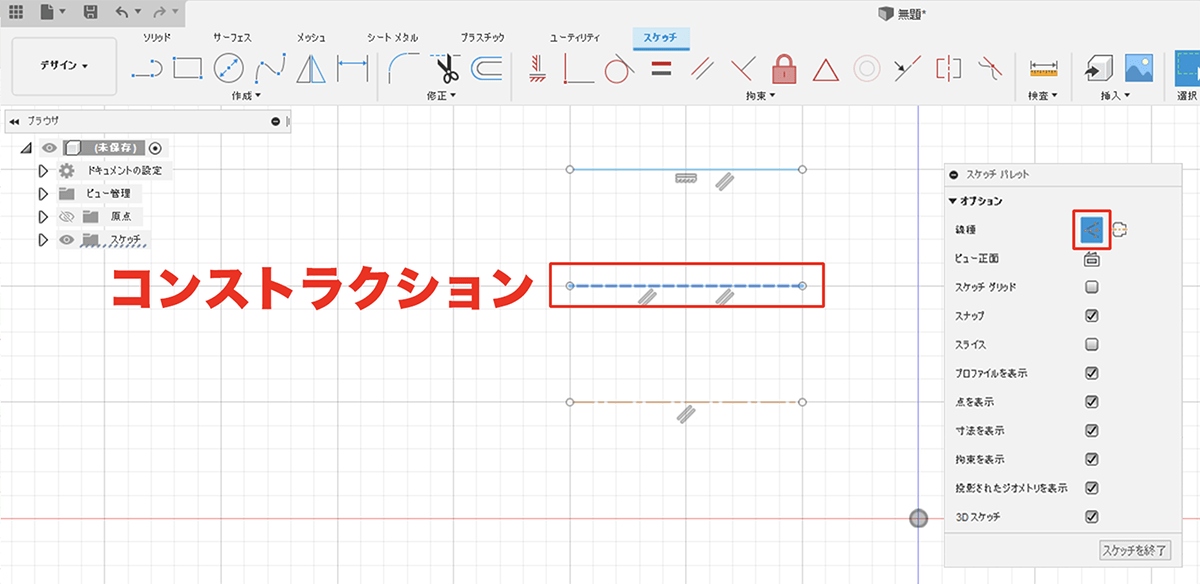Click the スケッチを終了 button
This screenshot has height=584, width=1200.
(1133, 551)
